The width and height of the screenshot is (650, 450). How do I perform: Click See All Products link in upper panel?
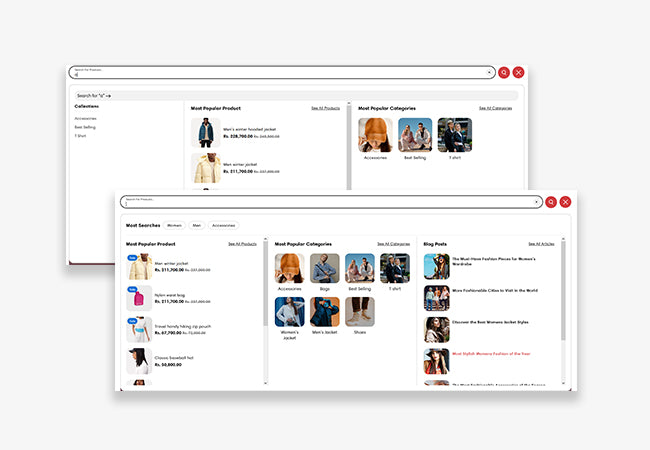pyautogui.click(x=326, y=108)
